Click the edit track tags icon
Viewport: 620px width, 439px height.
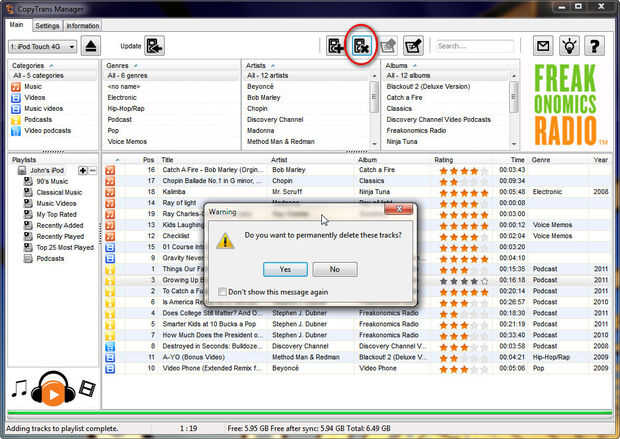click(413, 46)
